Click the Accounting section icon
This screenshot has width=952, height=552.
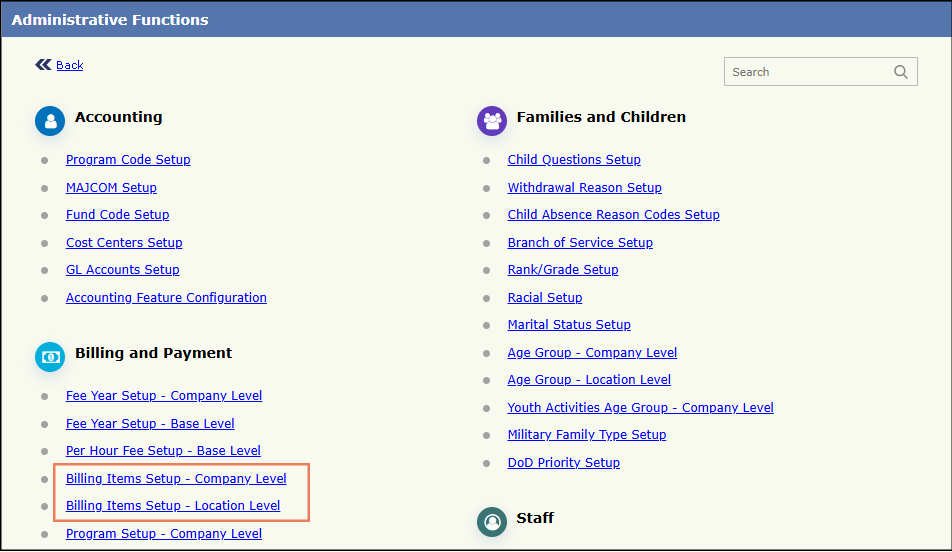50,121
